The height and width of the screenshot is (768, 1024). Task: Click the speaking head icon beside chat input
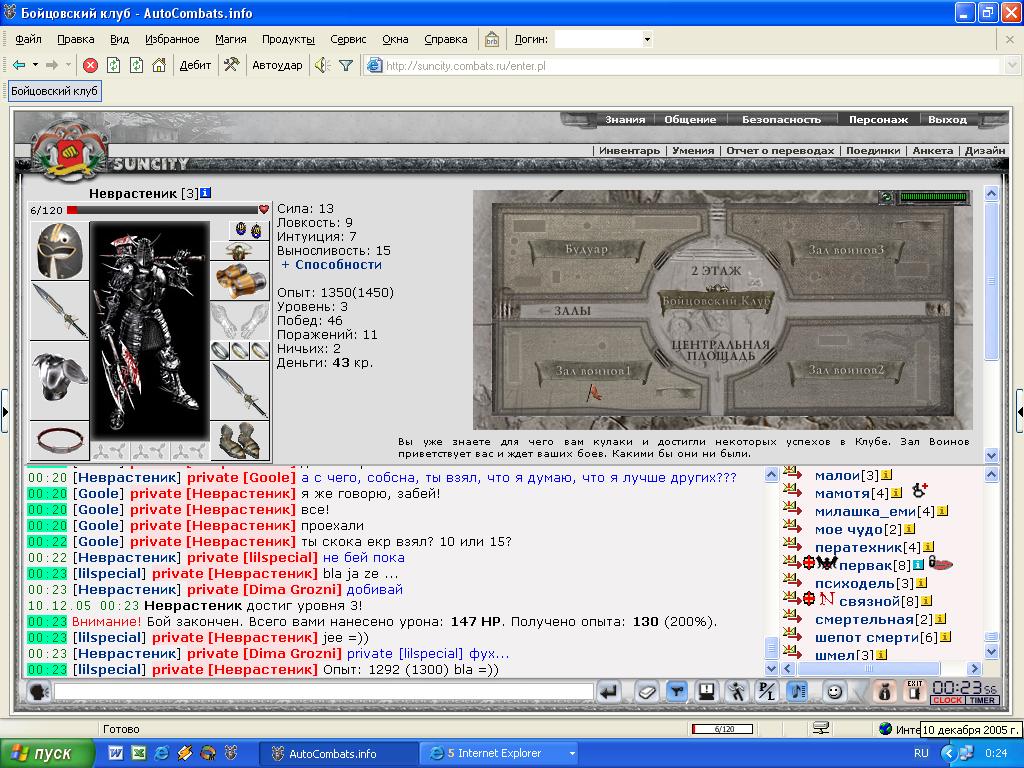39,691
